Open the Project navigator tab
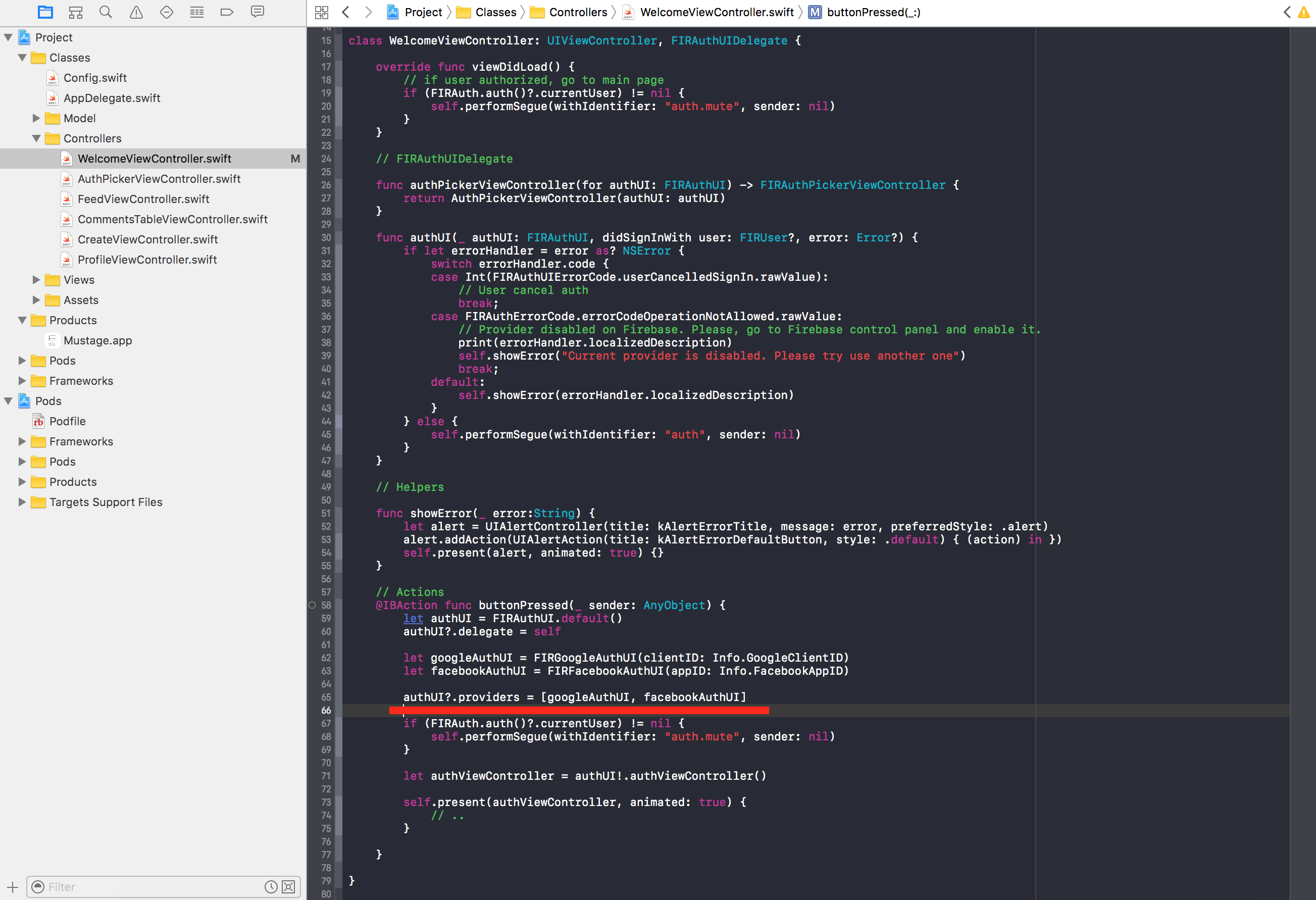 coord(45,12)
